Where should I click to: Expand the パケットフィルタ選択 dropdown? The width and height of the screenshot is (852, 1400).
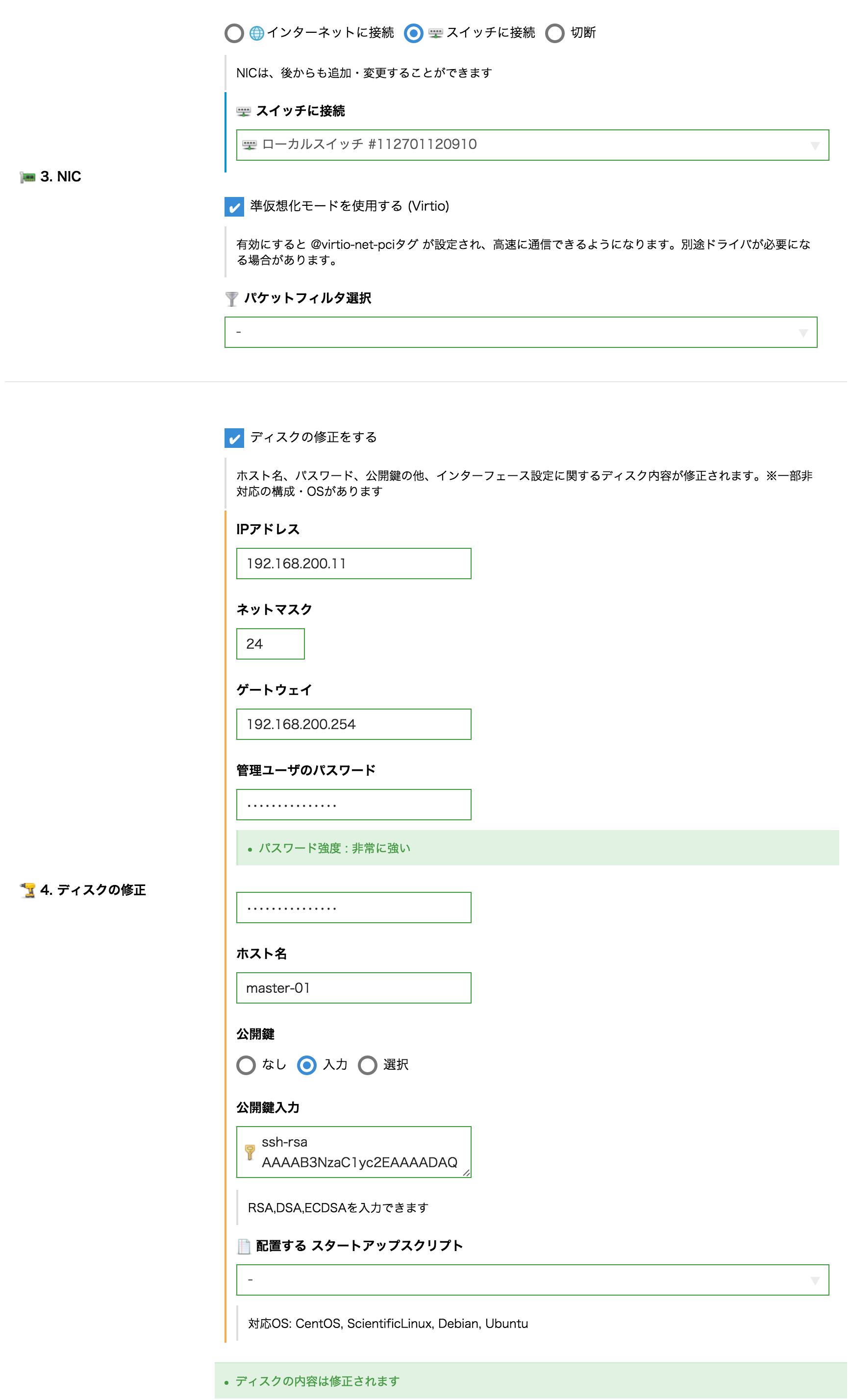click(521, 332)
